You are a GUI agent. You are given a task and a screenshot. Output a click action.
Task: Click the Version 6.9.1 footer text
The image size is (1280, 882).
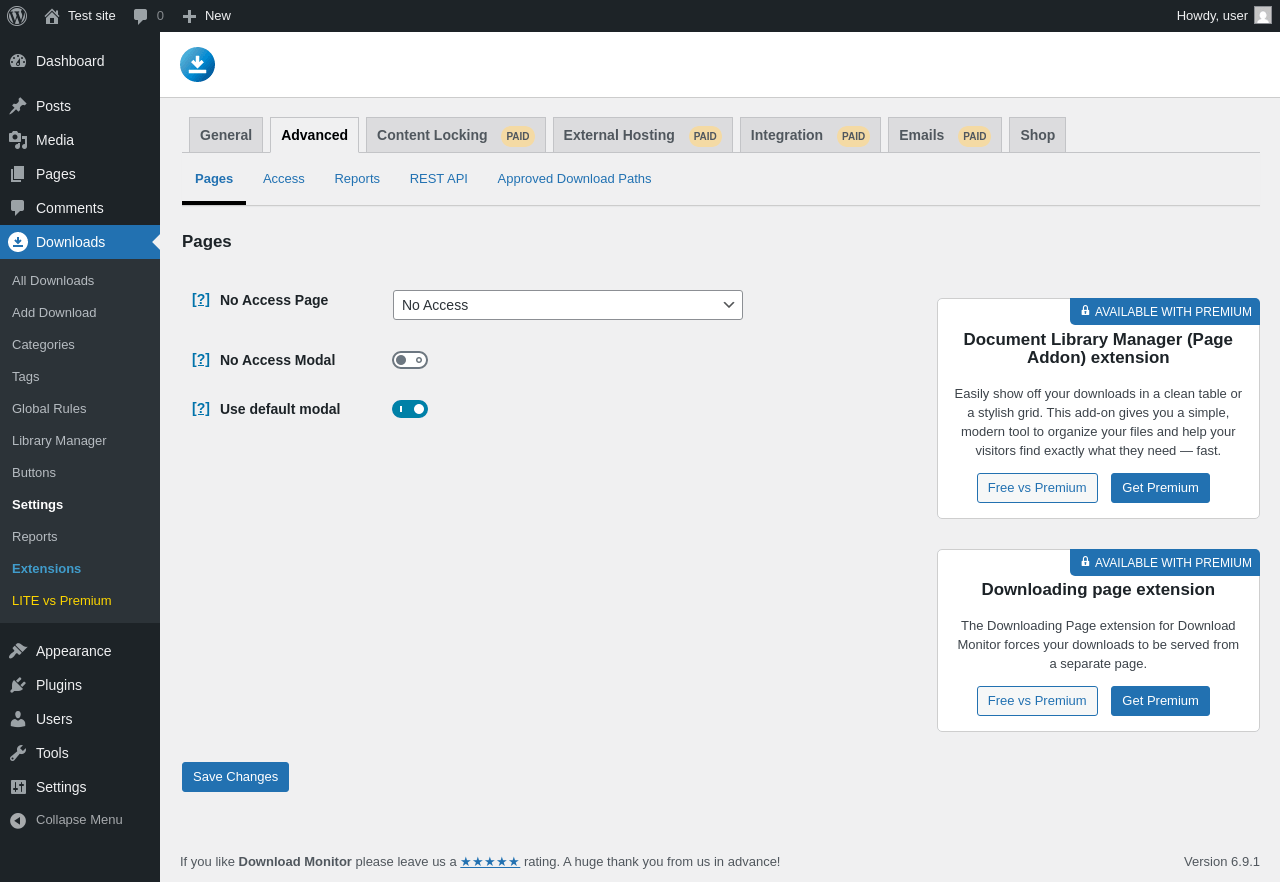coord(1222,862)
